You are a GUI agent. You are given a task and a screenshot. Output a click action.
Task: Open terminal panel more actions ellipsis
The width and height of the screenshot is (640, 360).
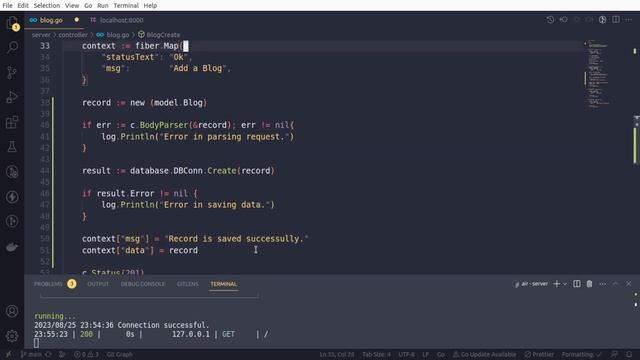coord(602,284)
